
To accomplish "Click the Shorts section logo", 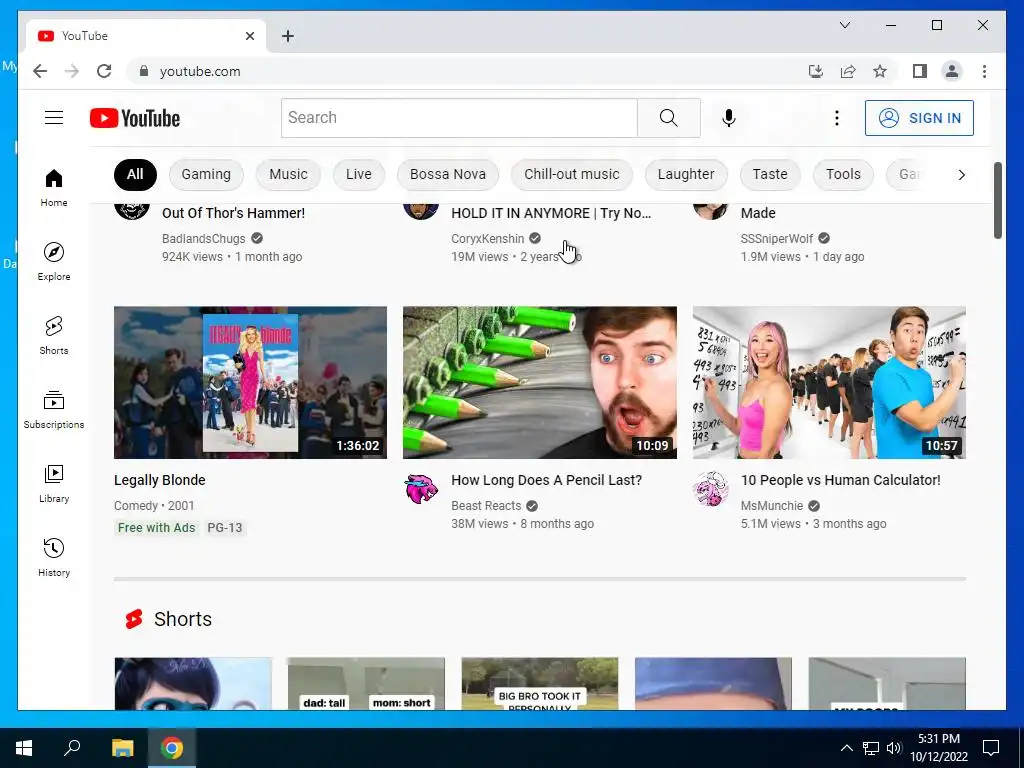I will click(x=134, y=618).
